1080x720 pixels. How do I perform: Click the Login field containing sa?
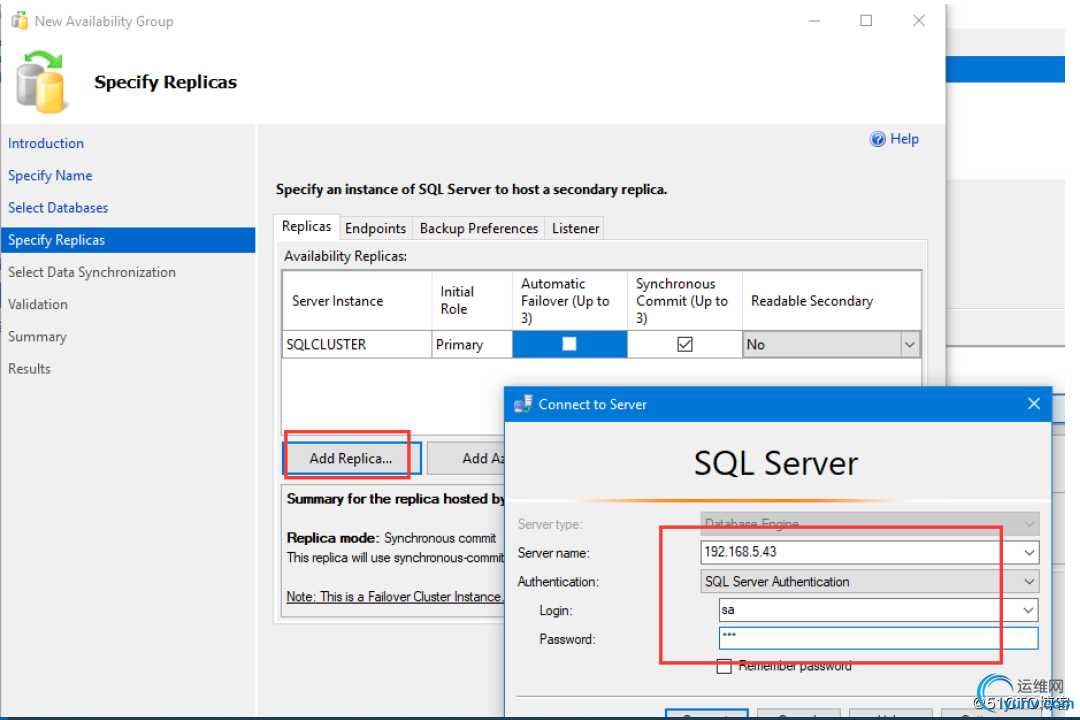click(x=878, y=610)
